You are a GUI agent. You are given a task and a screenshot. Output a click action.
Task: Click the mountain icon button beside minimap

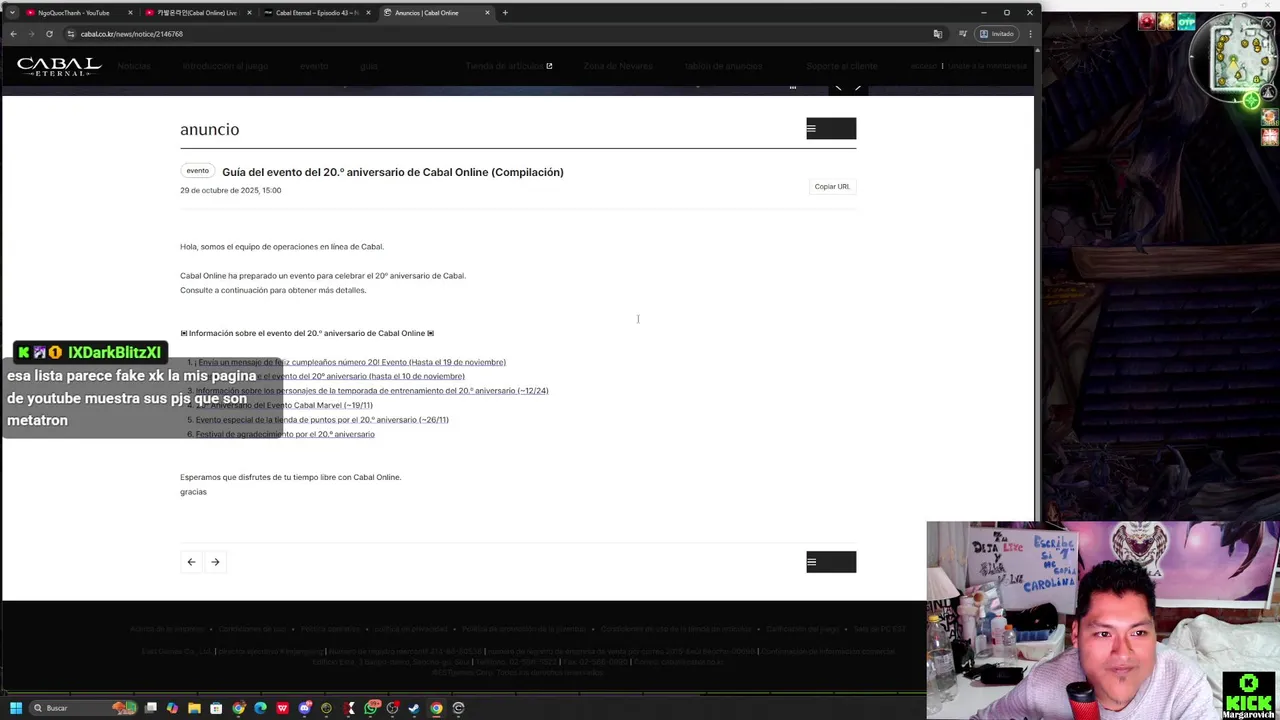[x=1270, y=93]
